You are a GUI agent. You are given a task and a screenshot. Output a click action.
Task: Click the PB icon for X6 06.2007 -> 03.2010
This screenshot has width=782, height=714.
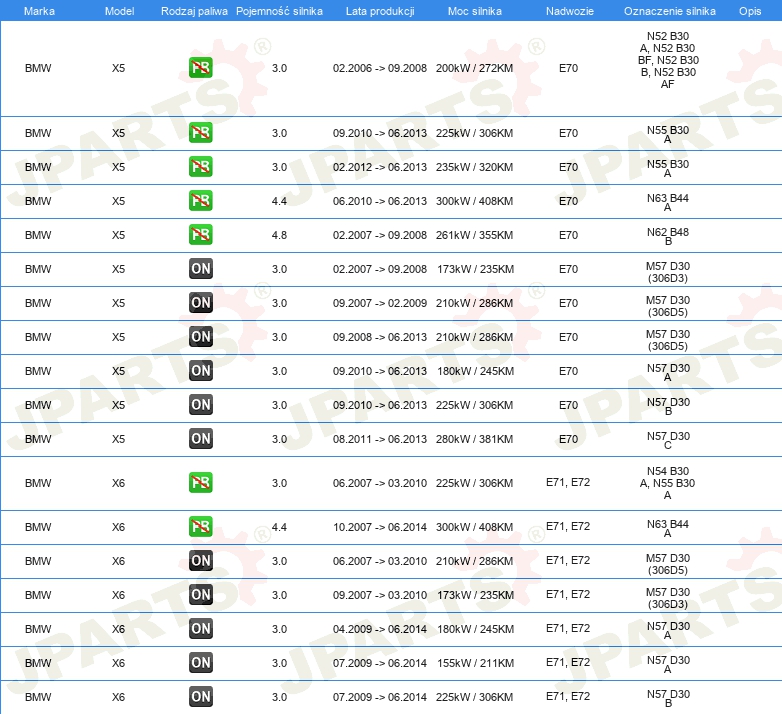tap(200, 483)
